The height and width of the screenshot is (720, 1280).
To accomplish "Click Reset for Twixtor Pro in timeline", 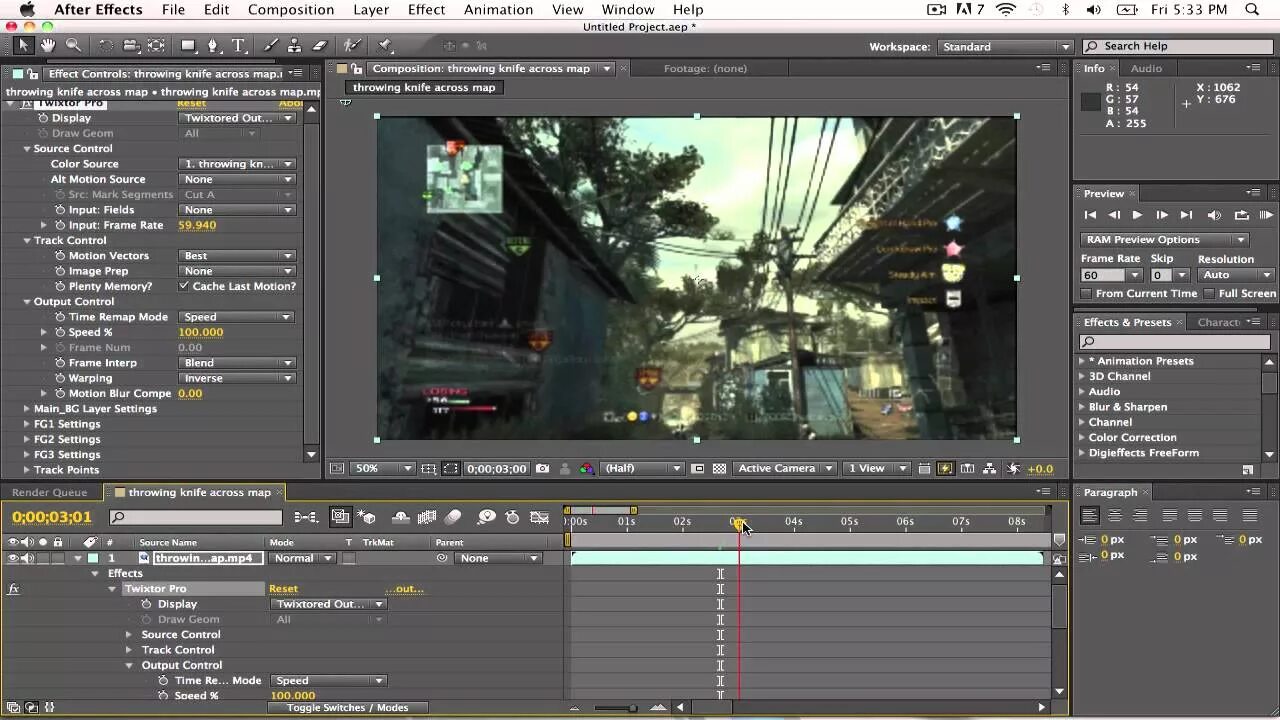I will click(283, 589).
